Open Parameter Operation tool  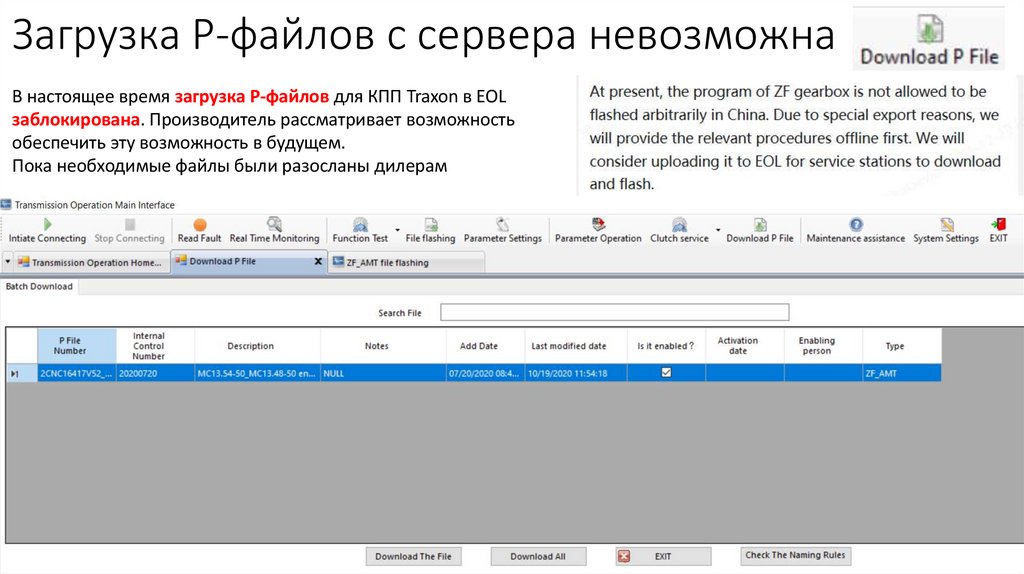point(598,231)
